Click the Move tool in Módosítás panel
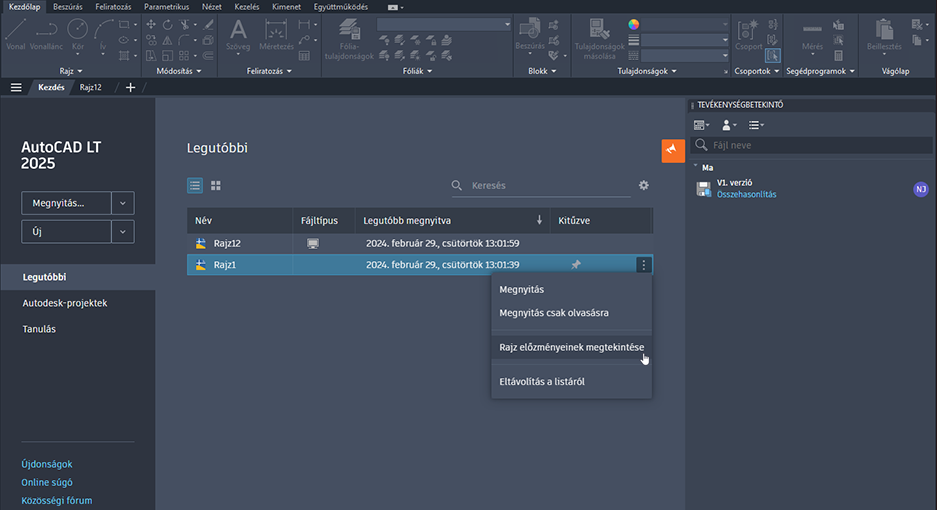This screenshot has height=510, width=937. [x=151, y=25]
